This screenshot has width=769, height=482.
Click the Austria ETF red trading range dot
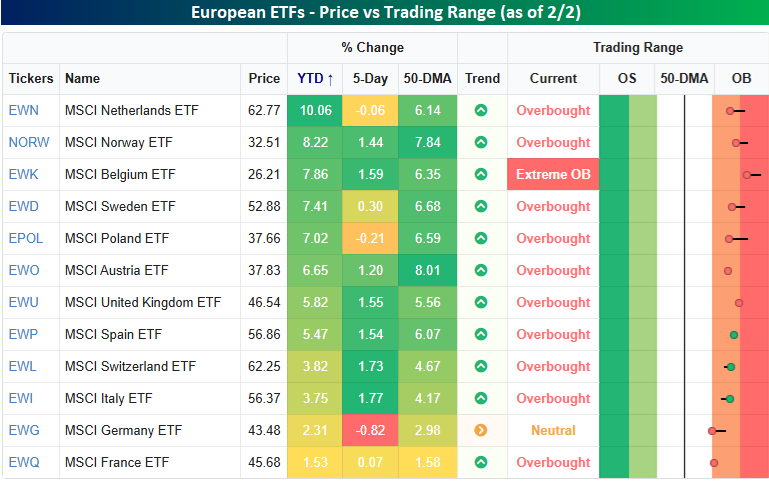(x=728, y=271)
